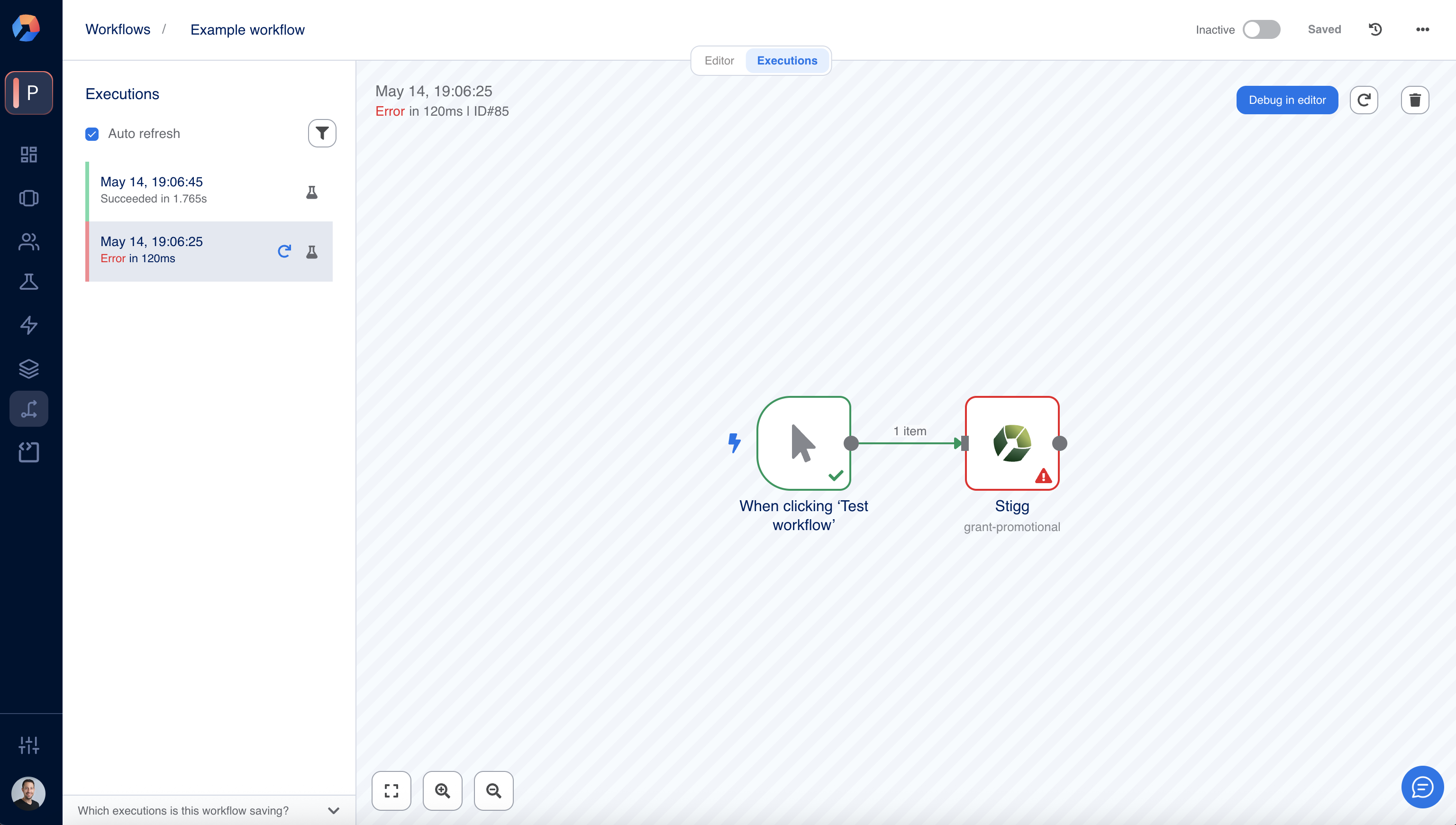
Task: Fit the workflow to view with the fullscreen icon
Action: 391,790
